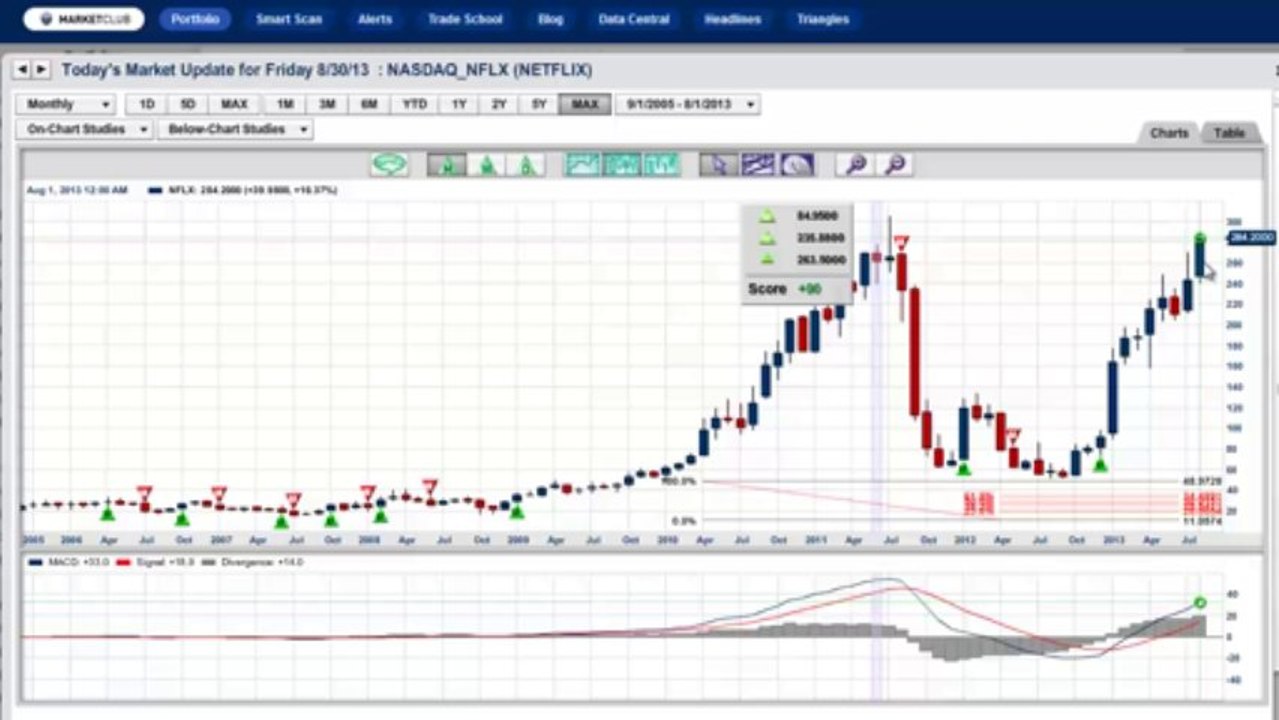The image size is (1279, 720).
Task: Open the Alerts menu
Action: pos(375,19)
